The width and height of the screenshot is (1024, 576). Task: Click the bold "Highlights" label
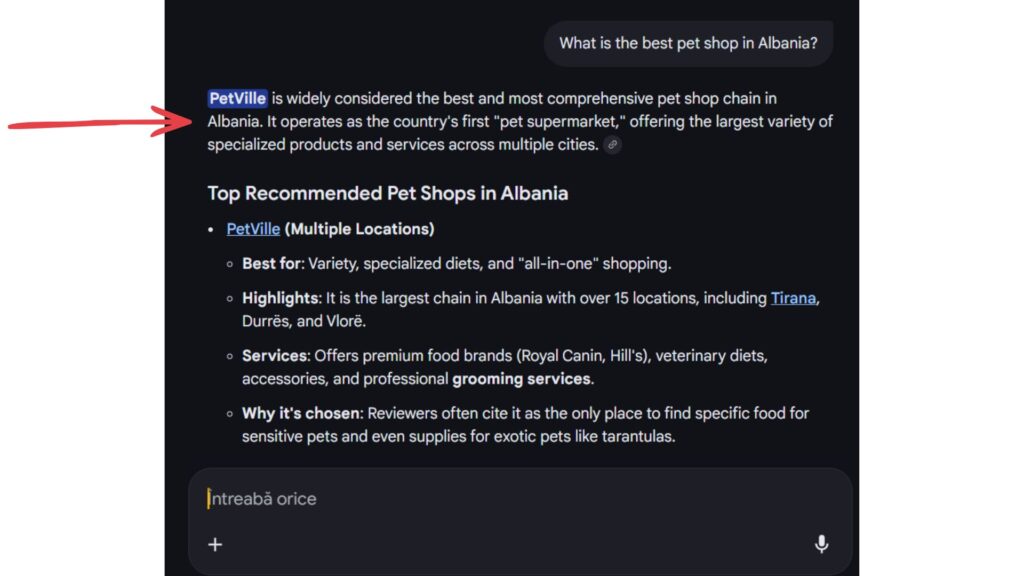click(x=280, y=298)
